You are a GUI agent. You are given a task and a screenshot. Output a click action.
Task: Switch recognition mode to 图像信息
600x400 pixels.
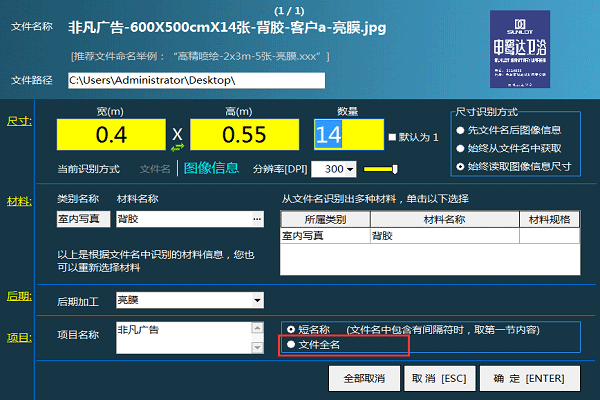pos(211,168)
